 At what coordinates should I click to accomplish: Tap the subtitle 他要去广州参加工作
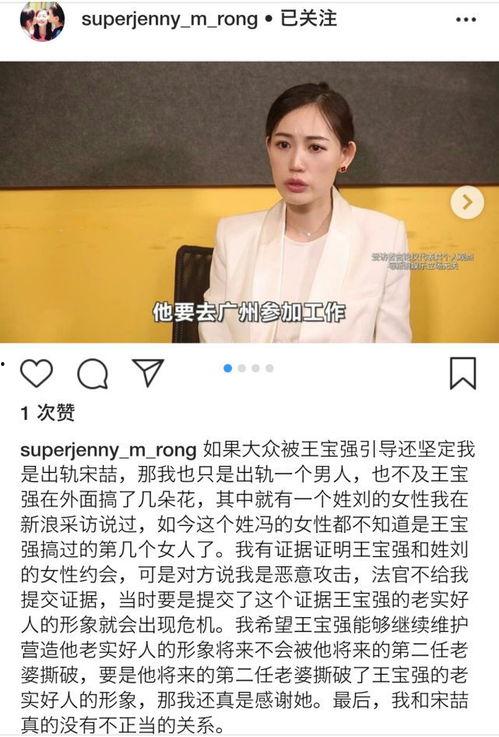(x=249, y=312)
